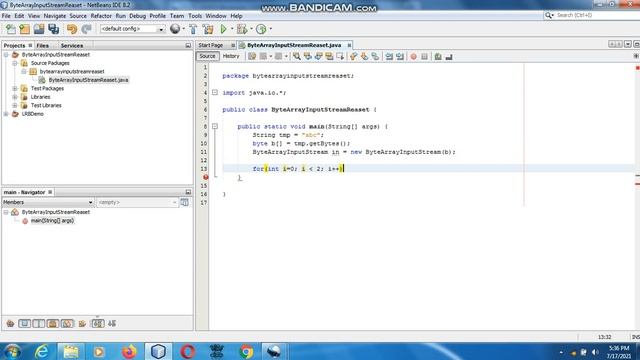
Task: Click the Shift Line Left icon
Action: tap(389, 56)
